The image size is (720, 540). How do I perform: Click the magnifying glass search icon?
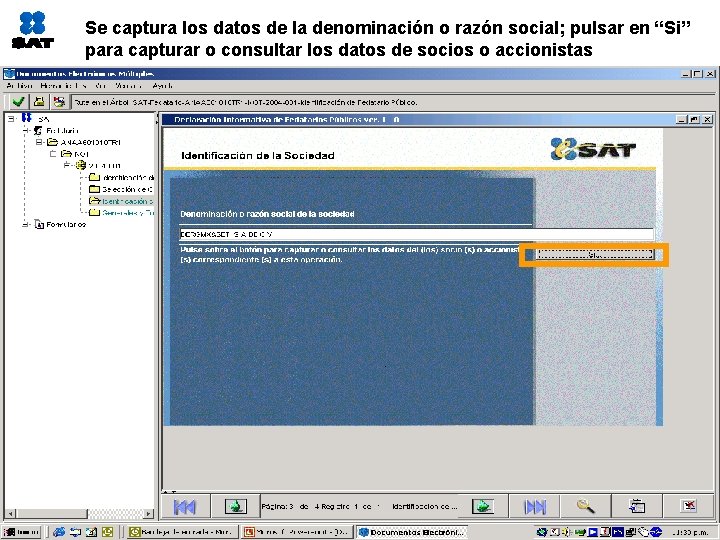point(585,506)
